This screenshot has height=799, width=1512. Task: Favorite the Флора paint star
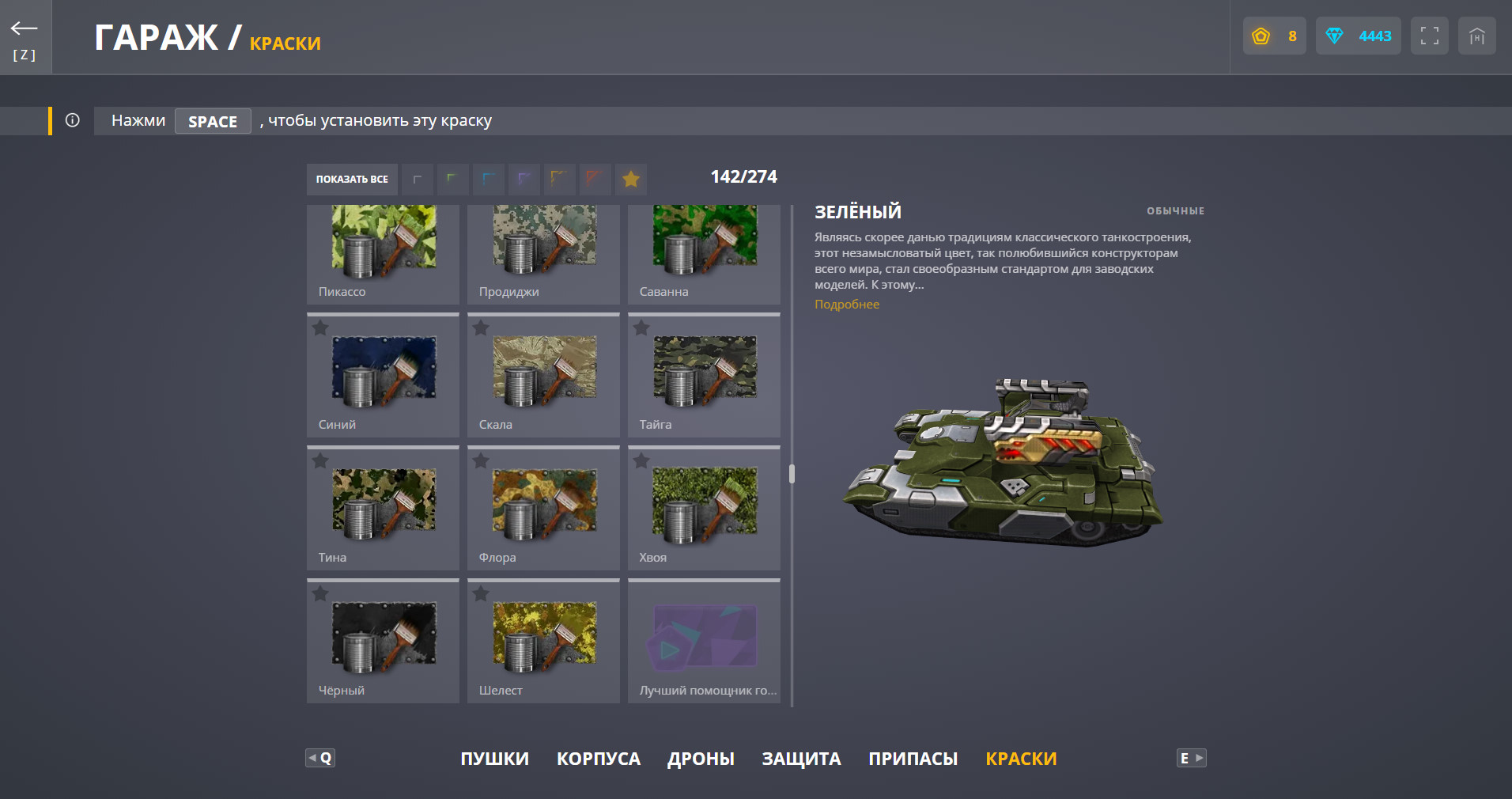coord(481,460)
